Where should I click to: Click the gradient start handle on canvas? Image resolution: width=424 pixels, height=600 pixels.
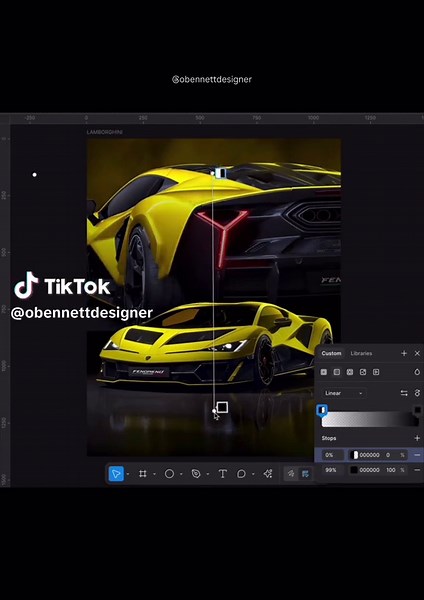[213, 173]
